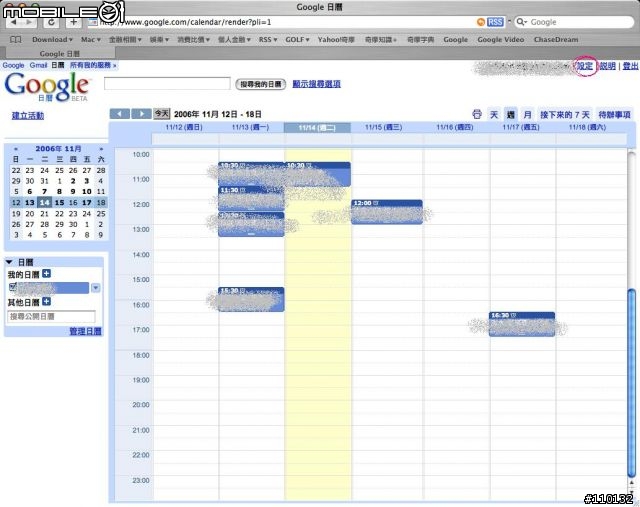
Task: Click the 登出 sign out link
Action: click(x=631, y=66)
